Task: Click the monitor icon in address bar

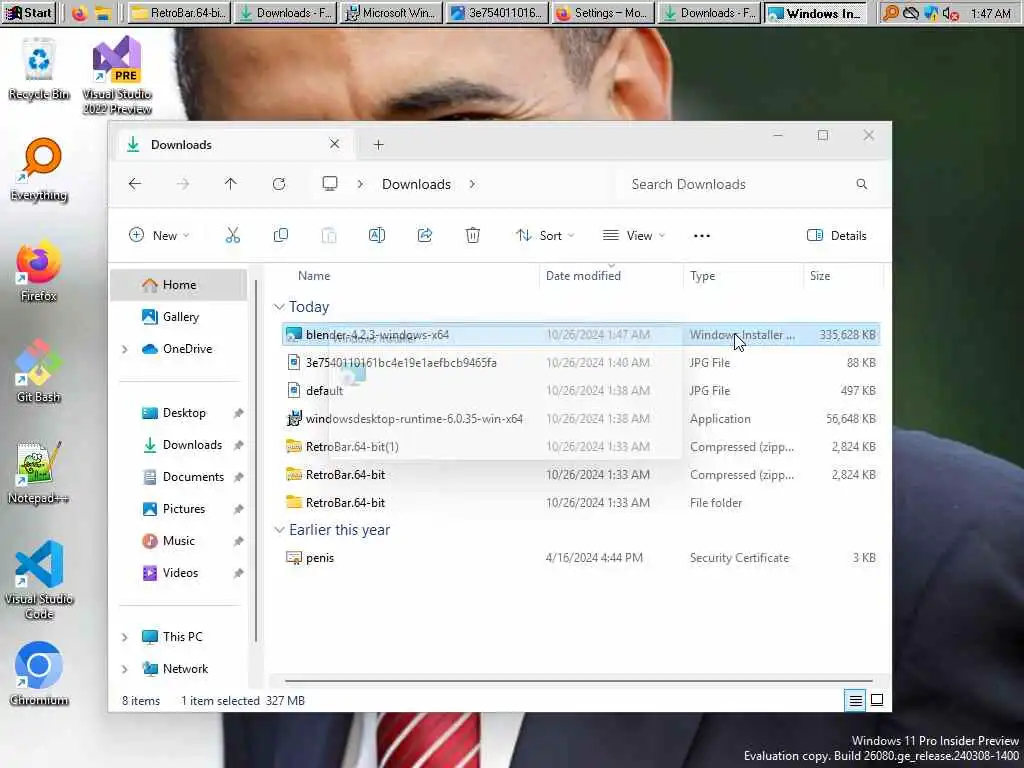Action: pyautogui.click(x=330, y=184)
